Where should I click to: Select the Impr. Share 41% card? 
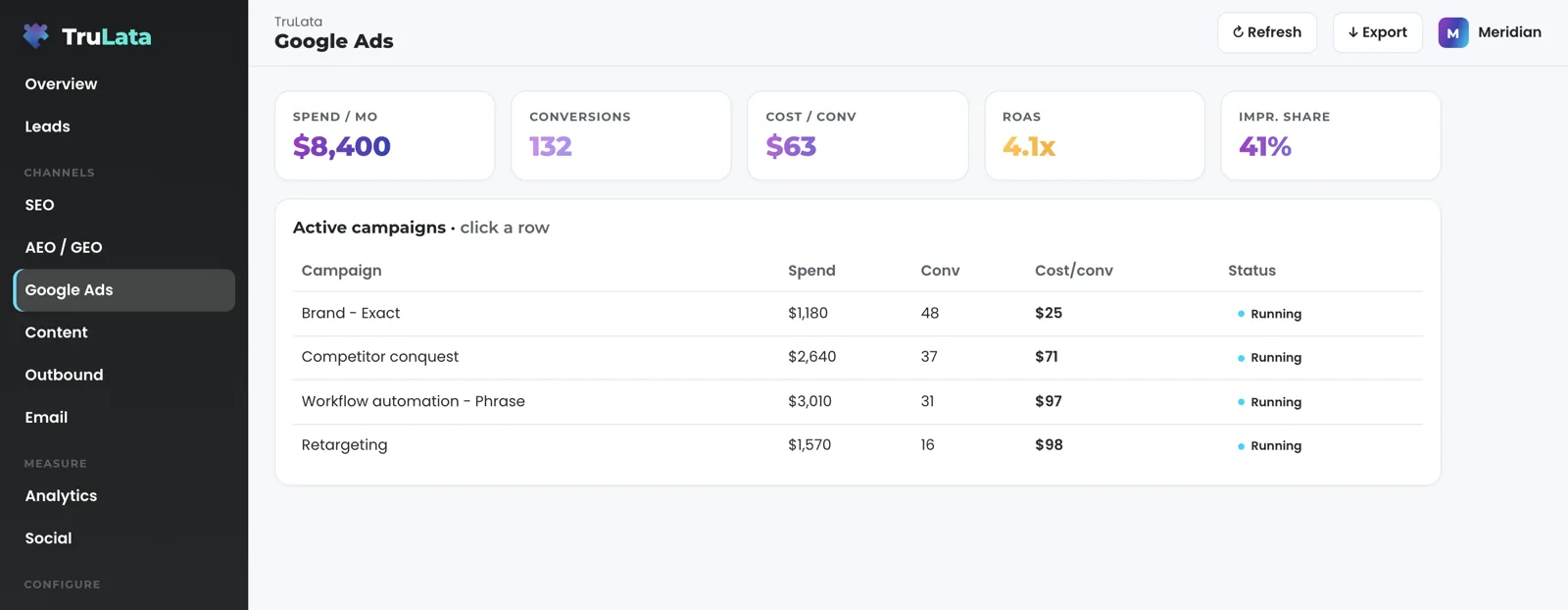1331,135
